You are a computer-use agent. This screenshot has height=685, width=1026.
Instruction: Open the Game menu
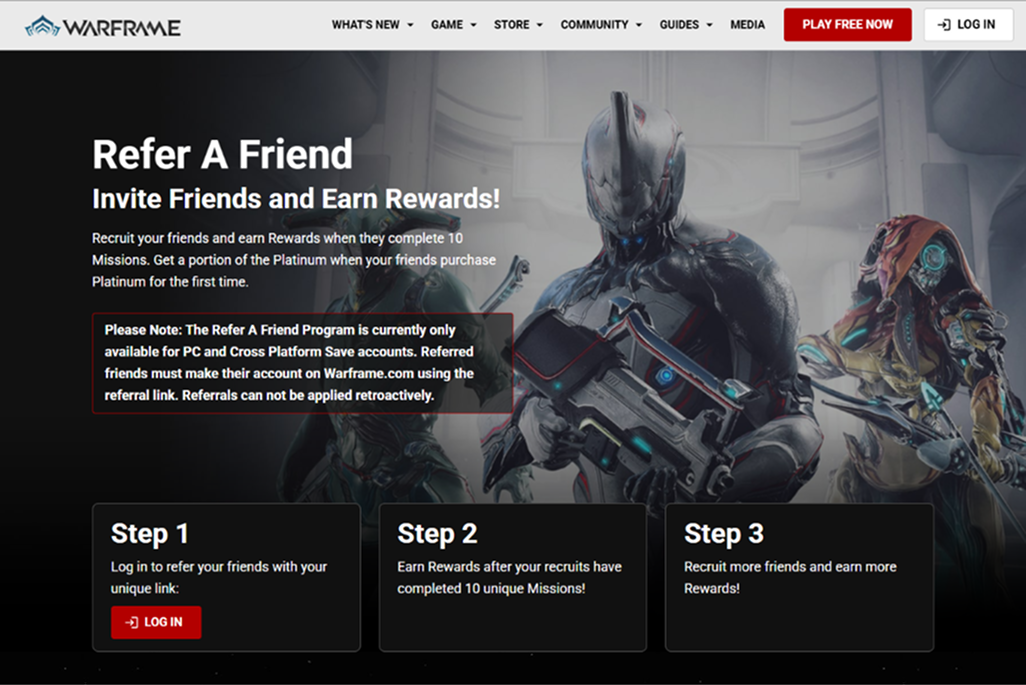point(446,24)
